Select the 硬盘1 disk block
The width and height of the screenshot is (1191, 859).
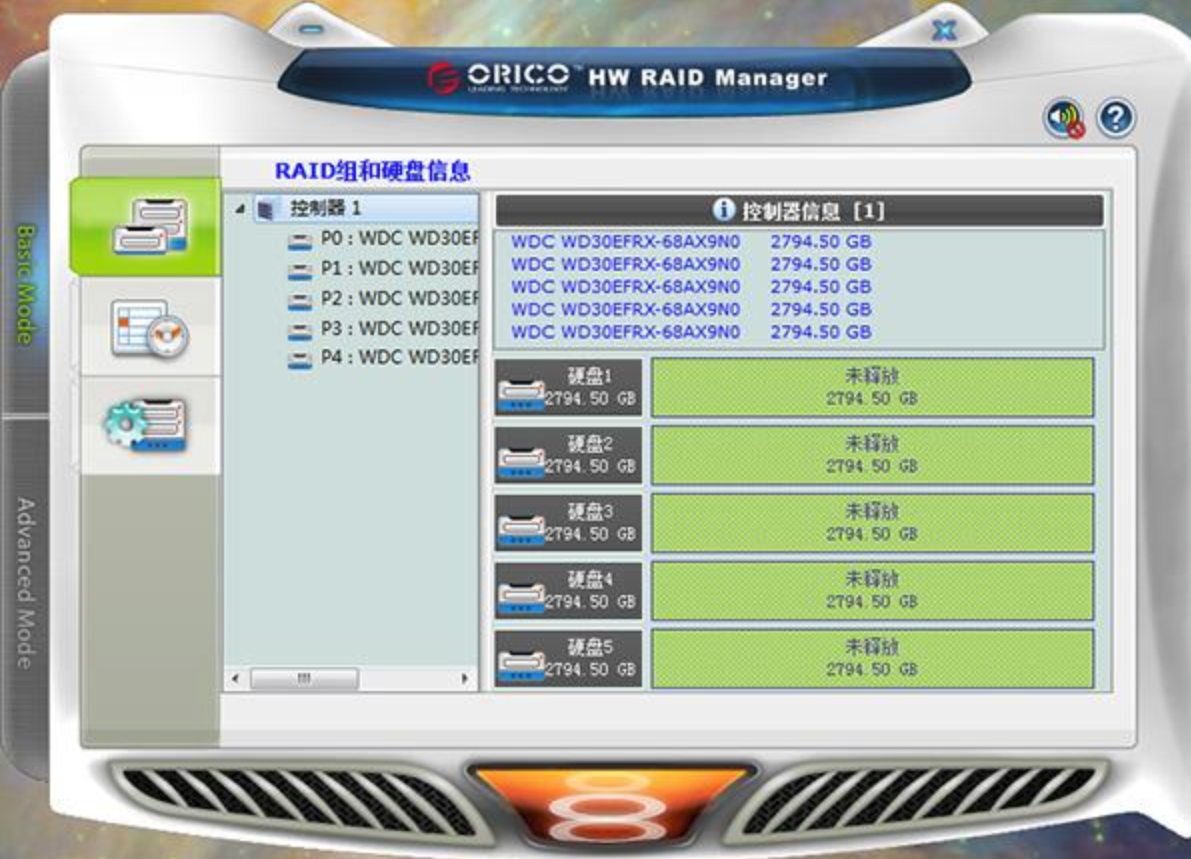tap(568, 387)
